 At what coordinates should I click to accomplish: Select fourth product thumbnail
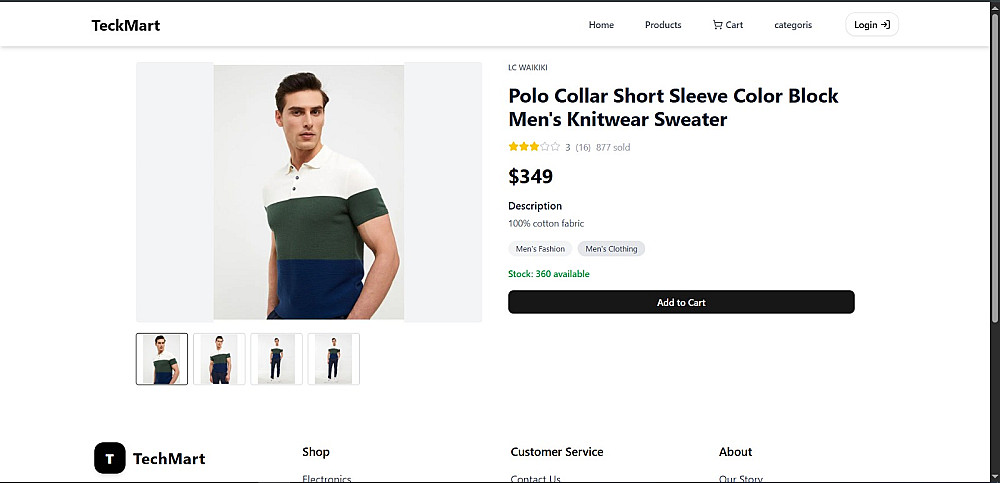(333, 359)
